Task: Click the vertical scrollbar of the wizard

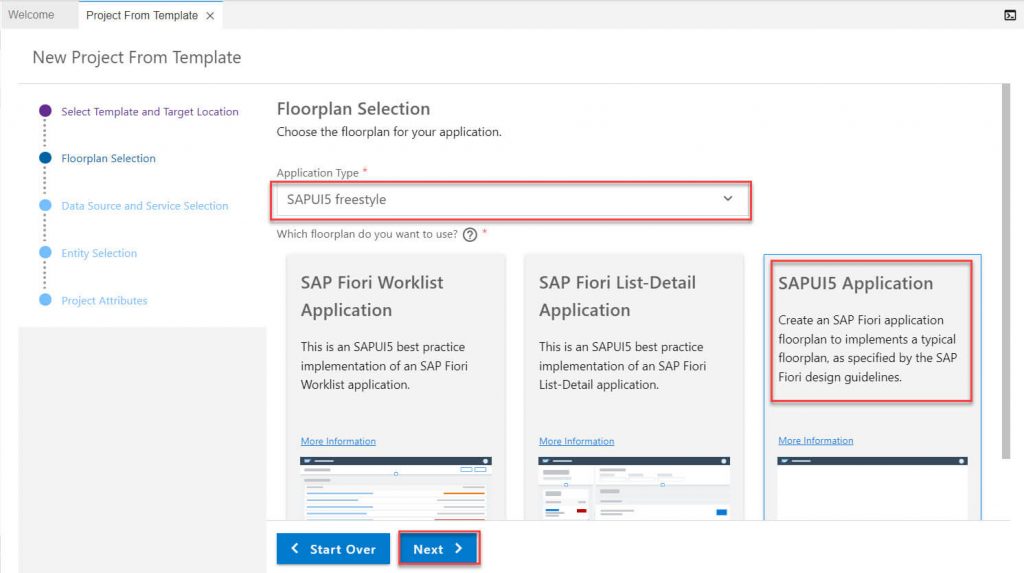Action: (x=1006, y=271)
